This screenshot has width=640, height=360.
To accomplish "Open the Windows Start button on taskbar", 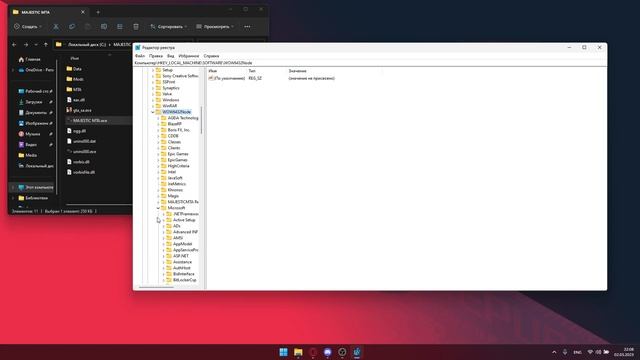I will 283,352.
